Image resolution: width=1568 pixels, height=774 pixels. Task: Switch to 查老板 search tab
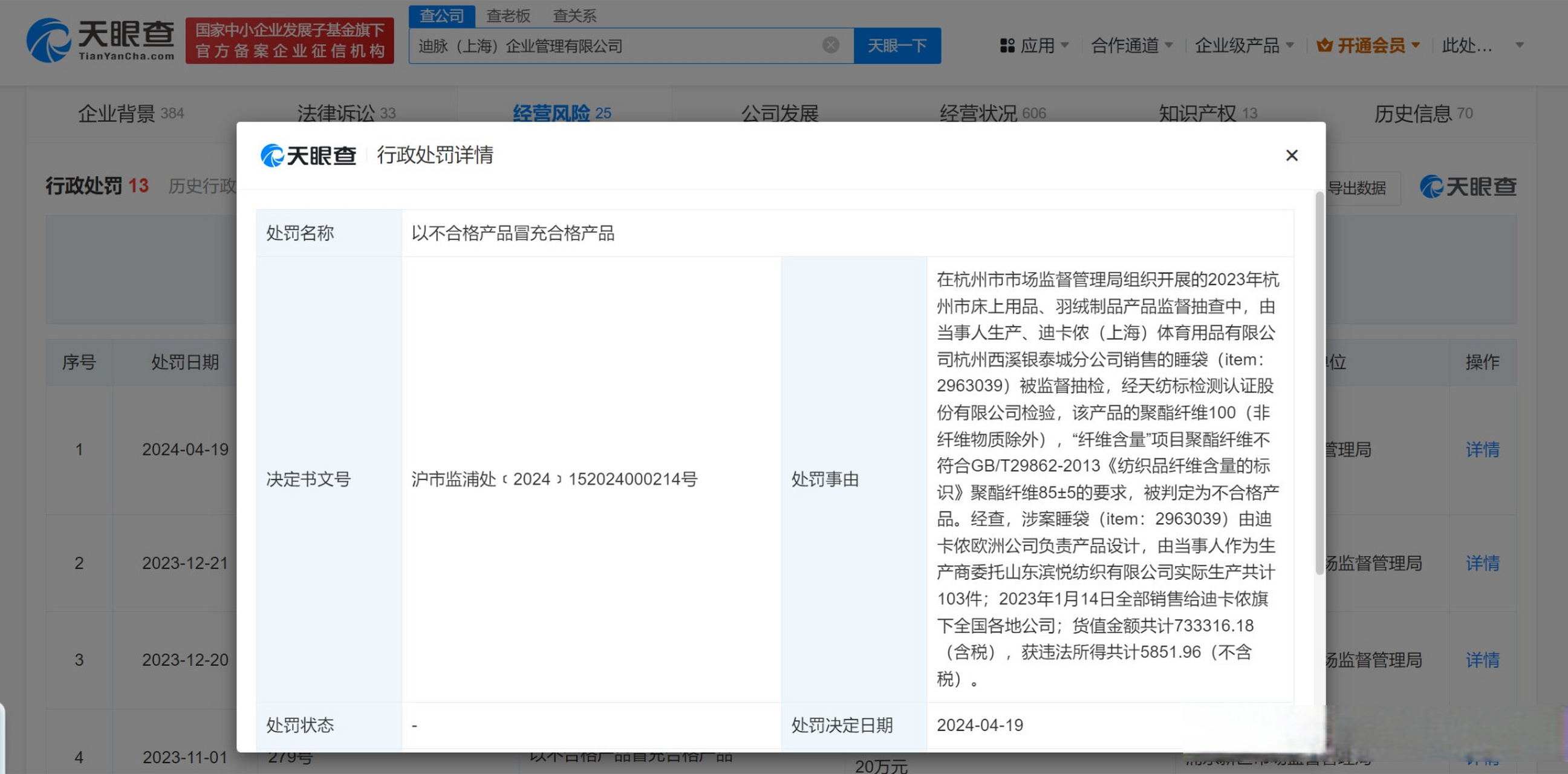[x=509, y=16]
